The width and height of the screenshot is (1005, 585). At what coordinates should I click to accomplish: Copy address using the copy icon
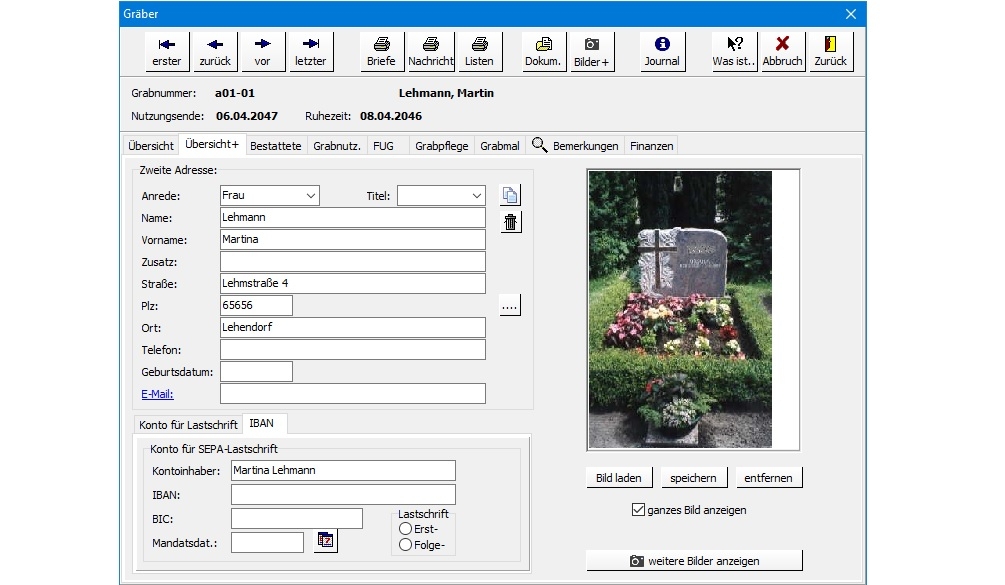point(511,196)
